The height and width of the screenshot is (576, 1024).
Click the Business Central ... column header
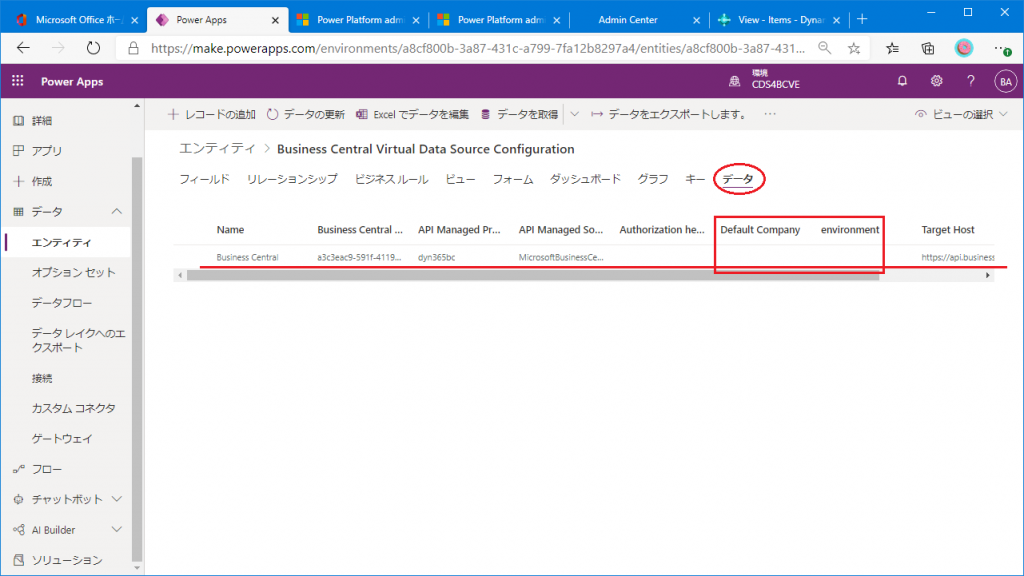pyautogui.click(x=360, y=230)
